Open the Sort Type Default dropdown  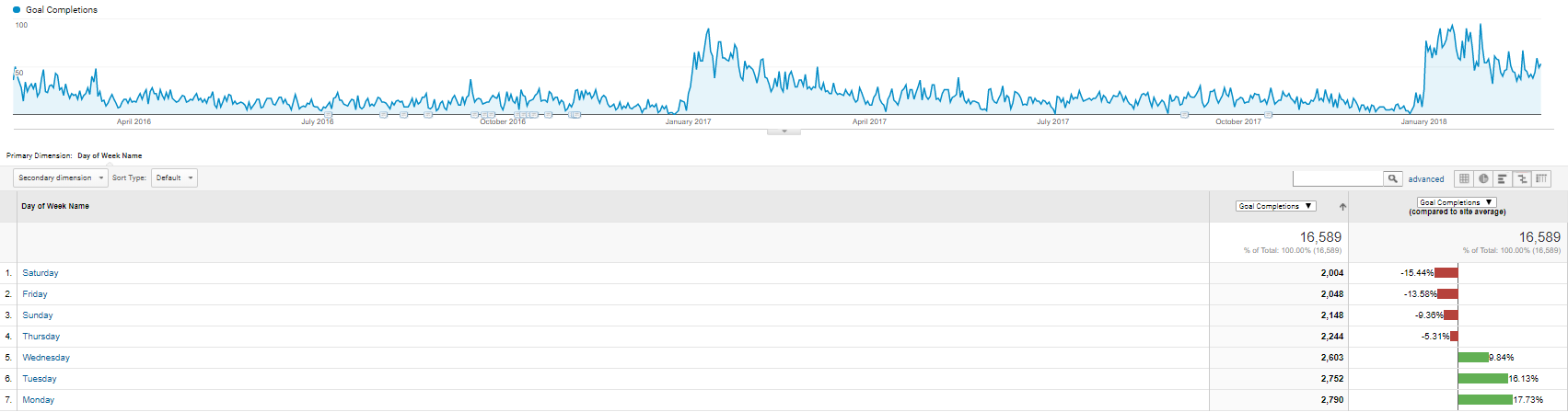[175, 177]
